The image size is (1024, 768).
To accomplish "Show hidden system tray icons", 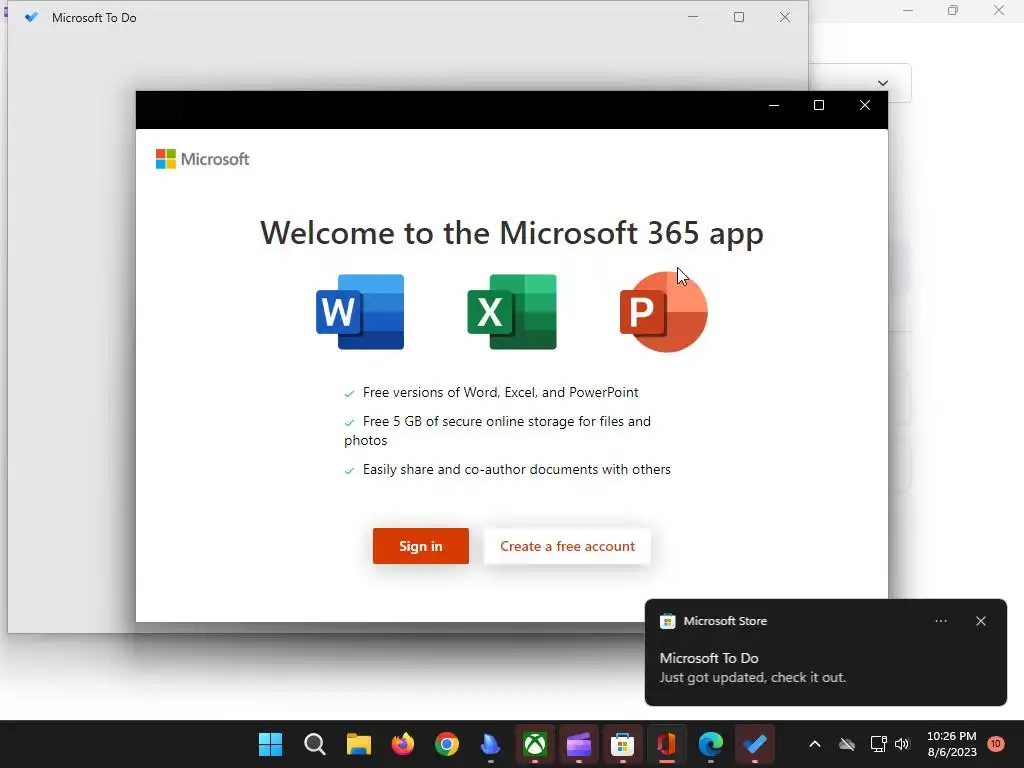I will [814, 744].
